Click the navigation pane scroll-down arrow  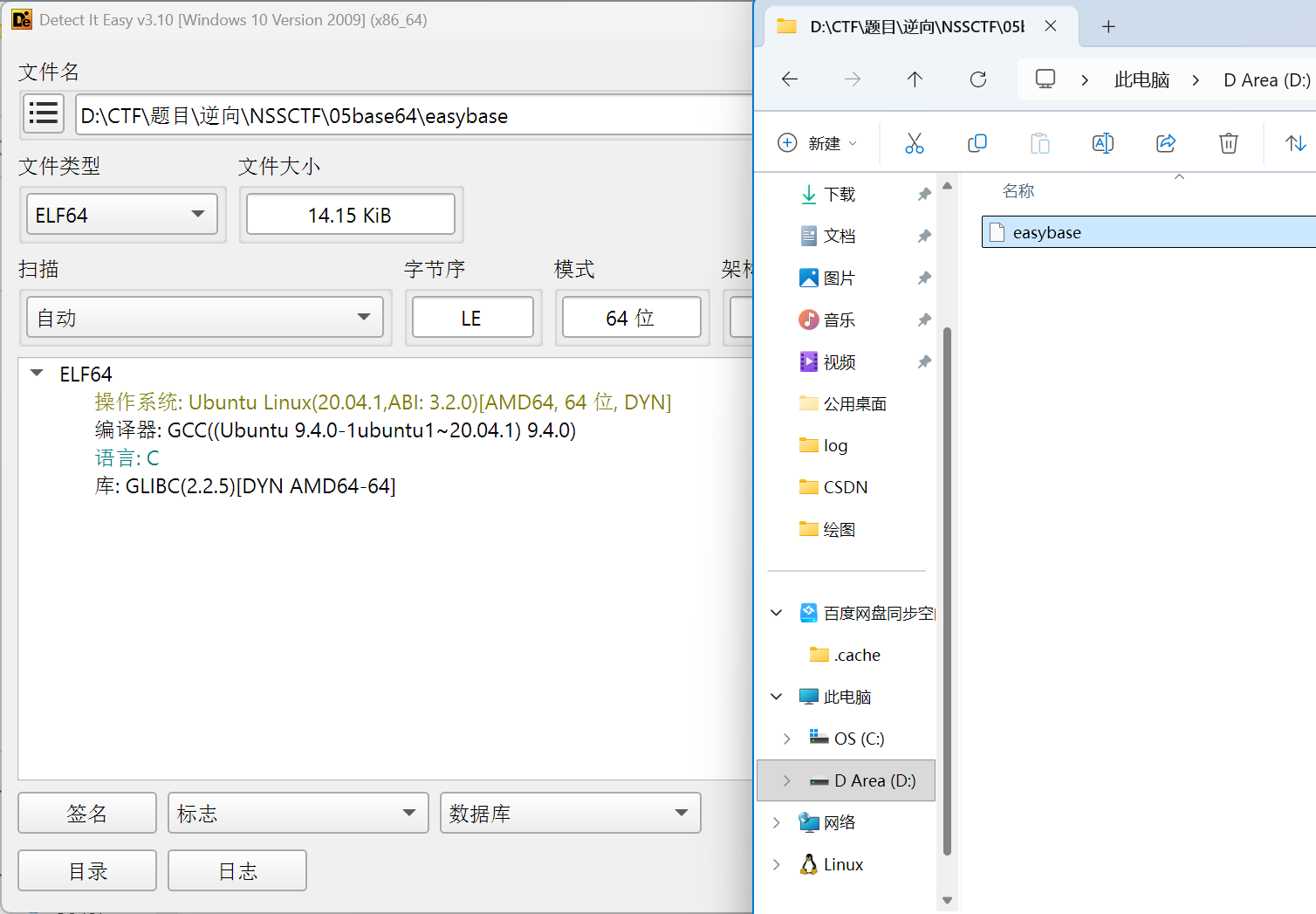point(947,900)
